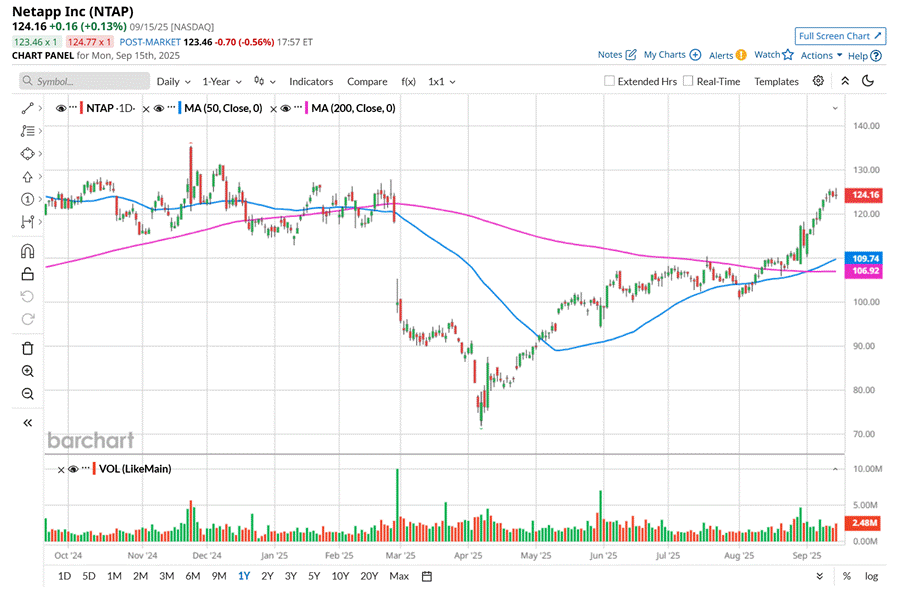Screen dimensions: 902x593
Task: Select the Max time range
Action: (x=399, y=576)
